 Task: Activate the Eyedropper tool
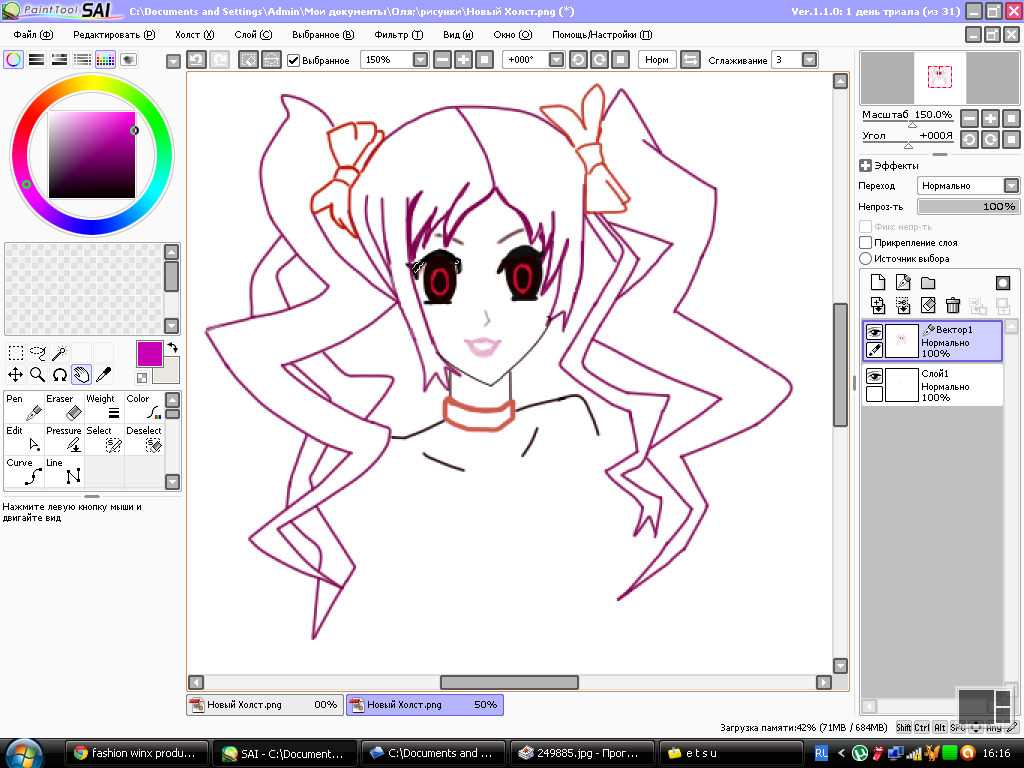click(x=103, y=375)
